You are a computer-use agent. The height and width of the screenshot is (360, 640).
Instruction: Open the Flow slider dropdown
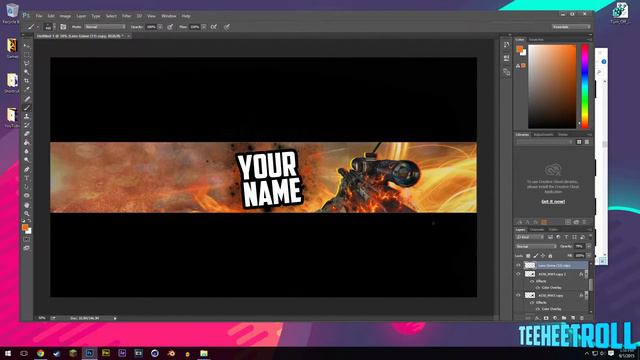204,27
